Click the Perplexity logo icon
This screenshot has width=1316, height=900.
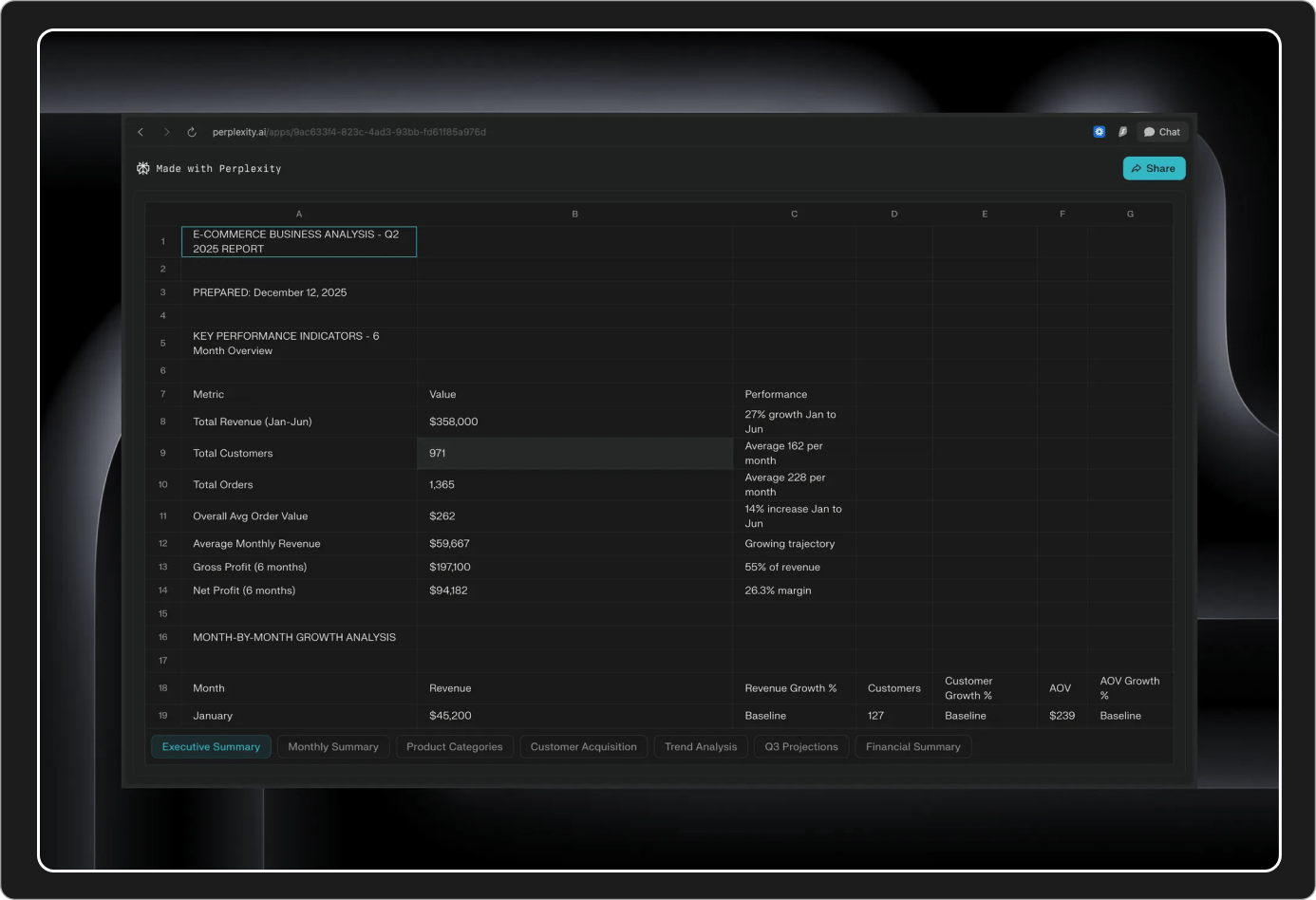pyautogui.click(x=143, y=168)
